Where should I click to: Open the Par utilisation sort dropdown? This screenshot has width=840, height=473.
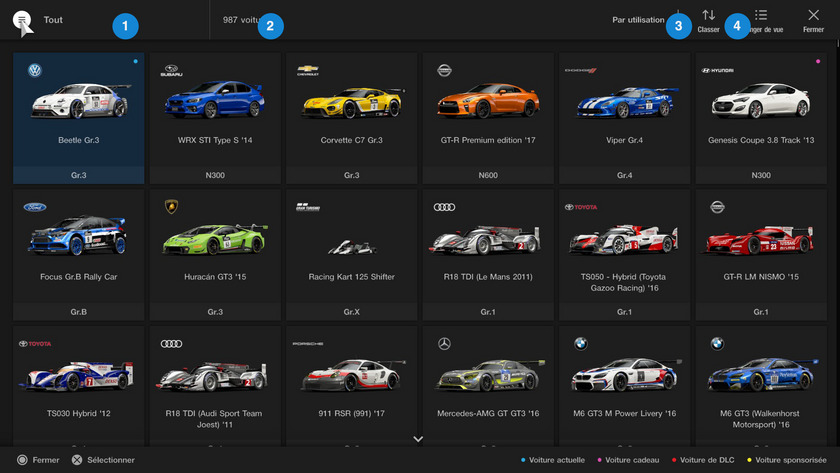pos(638,20)
